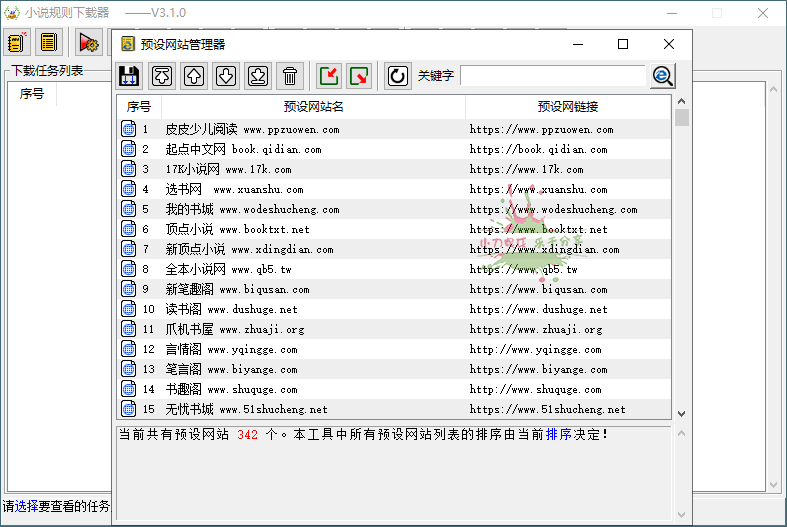Sort by the 预设网链接 column header

[x=567, y=107]
